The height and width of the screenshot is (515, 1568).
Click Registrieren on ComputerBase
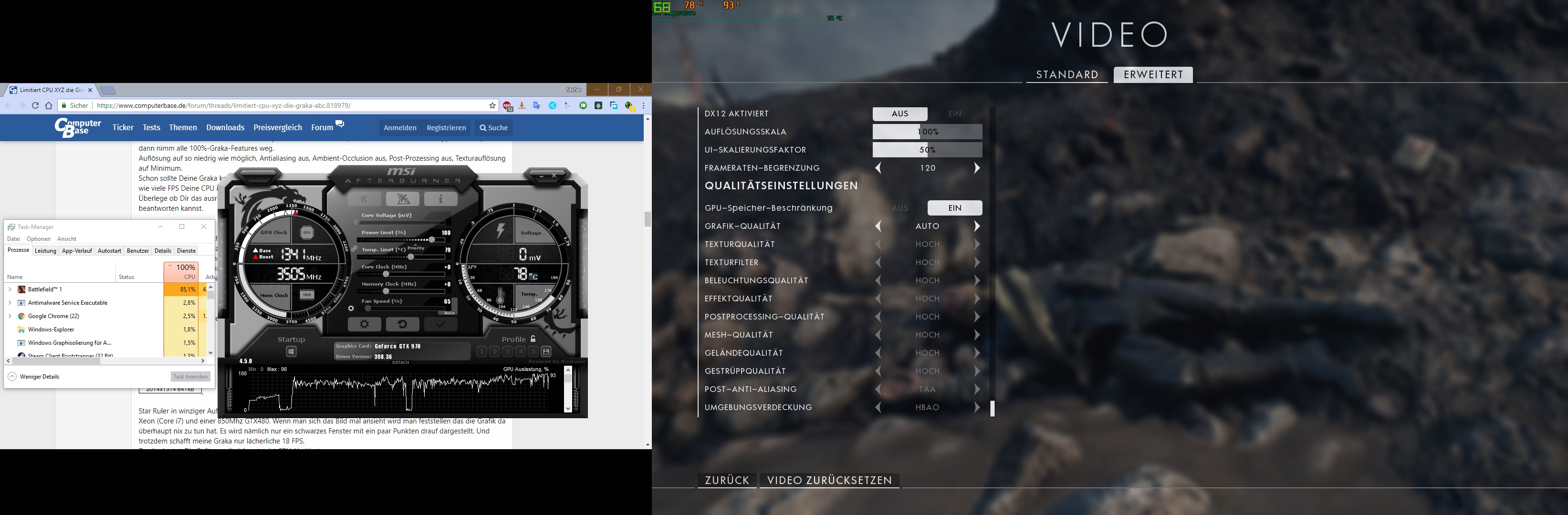446,128
